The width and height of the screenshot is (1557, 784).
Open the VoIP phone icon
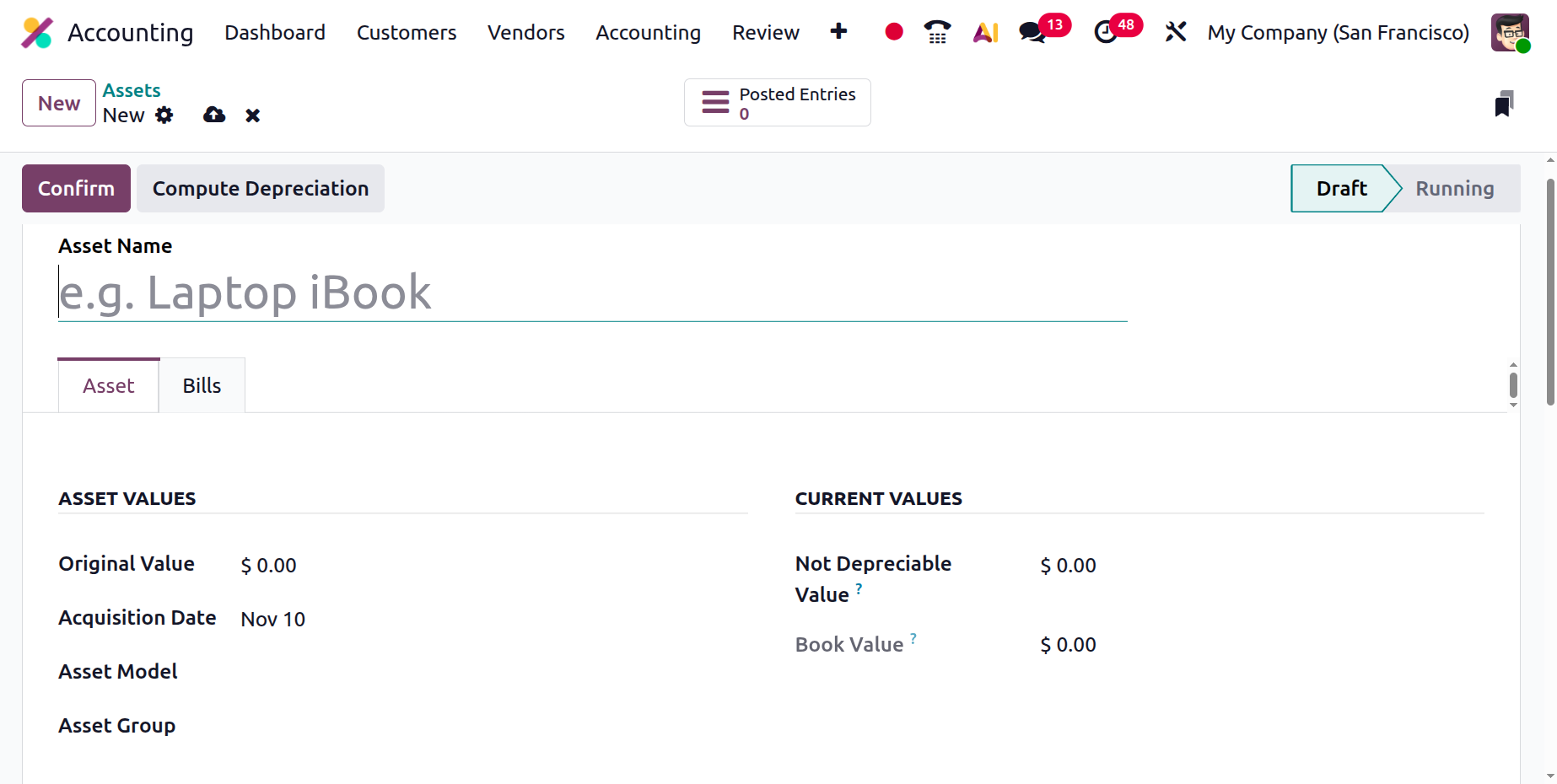pos(937,32)
